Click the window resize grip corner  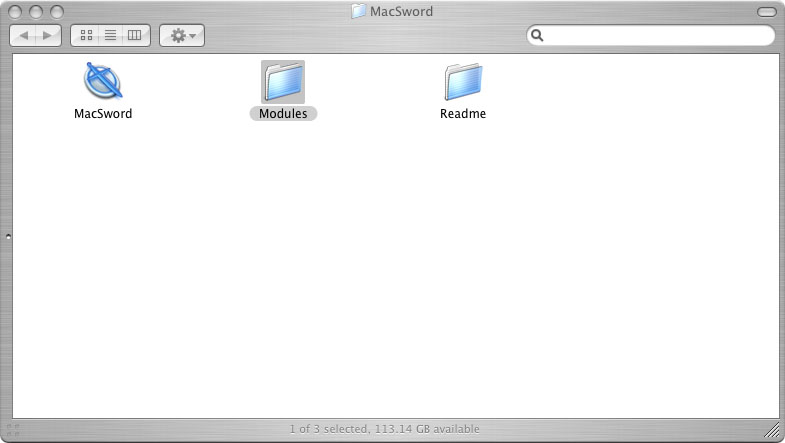(772, 429)
